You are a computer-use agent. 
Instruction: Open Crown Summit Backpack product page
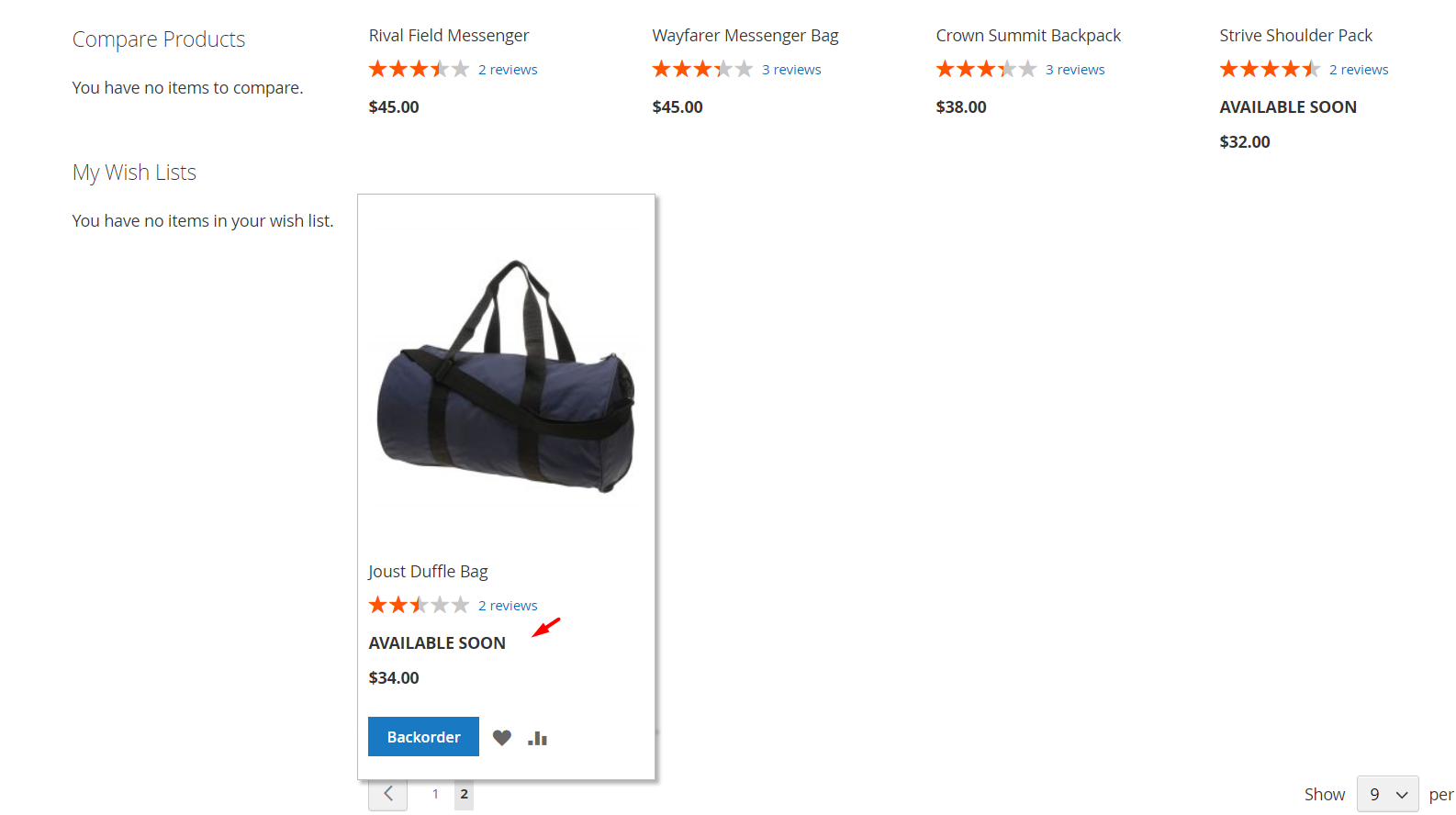click(x=1028, y=36)
